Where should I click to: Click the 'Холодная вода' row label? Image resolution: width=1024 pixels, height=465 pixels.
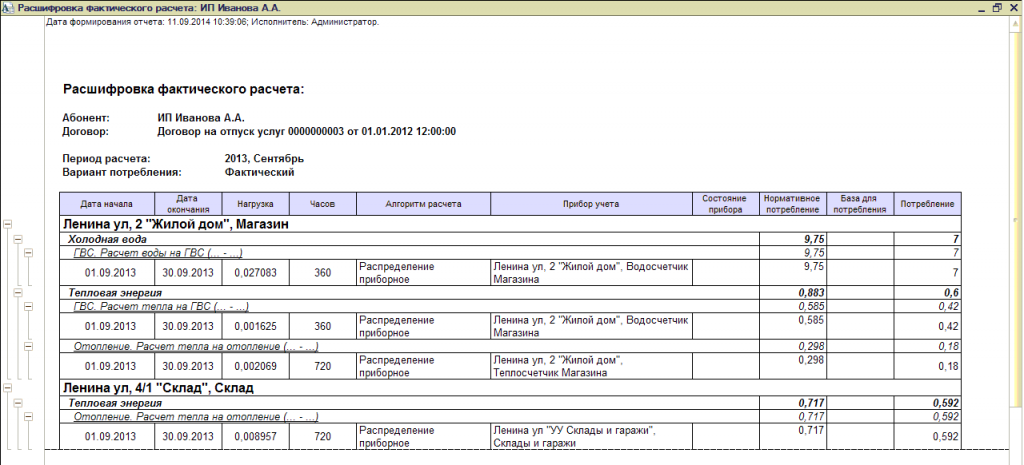[x=107, y=239]
